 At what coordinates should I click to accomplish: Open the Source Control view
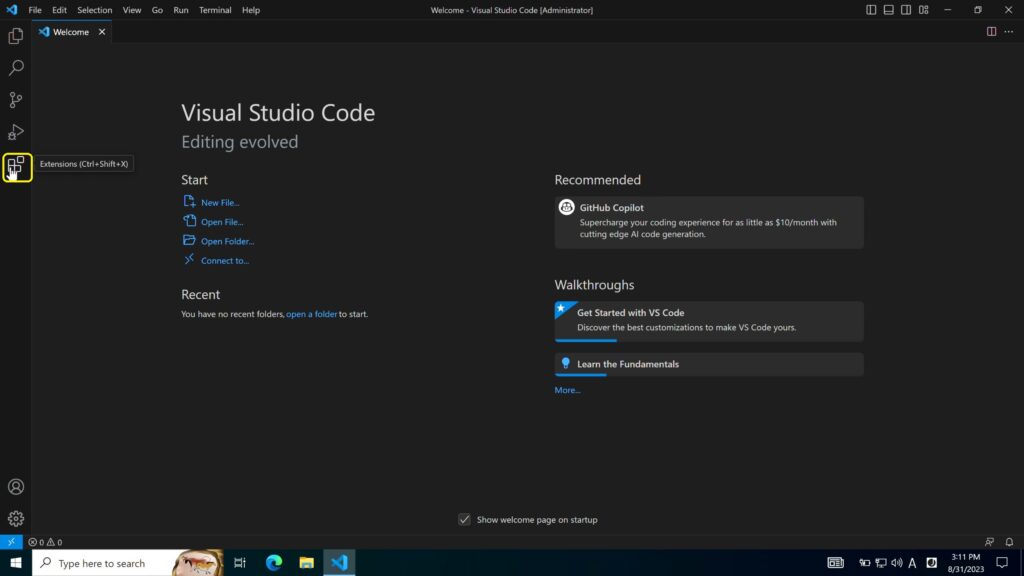coord(16,100)
